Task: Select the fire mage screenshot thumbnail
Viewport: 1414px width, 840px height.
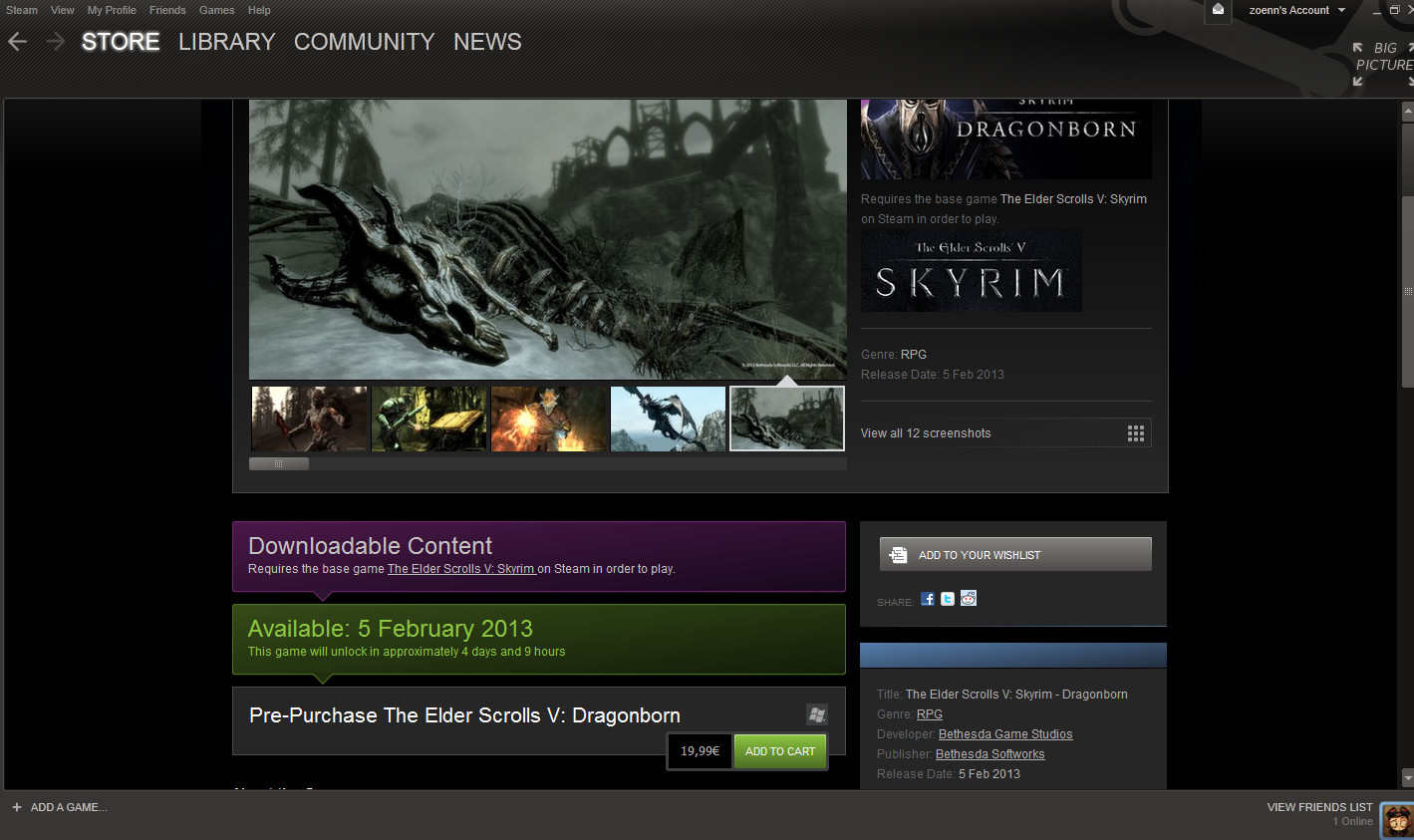Action: (549, 419)
